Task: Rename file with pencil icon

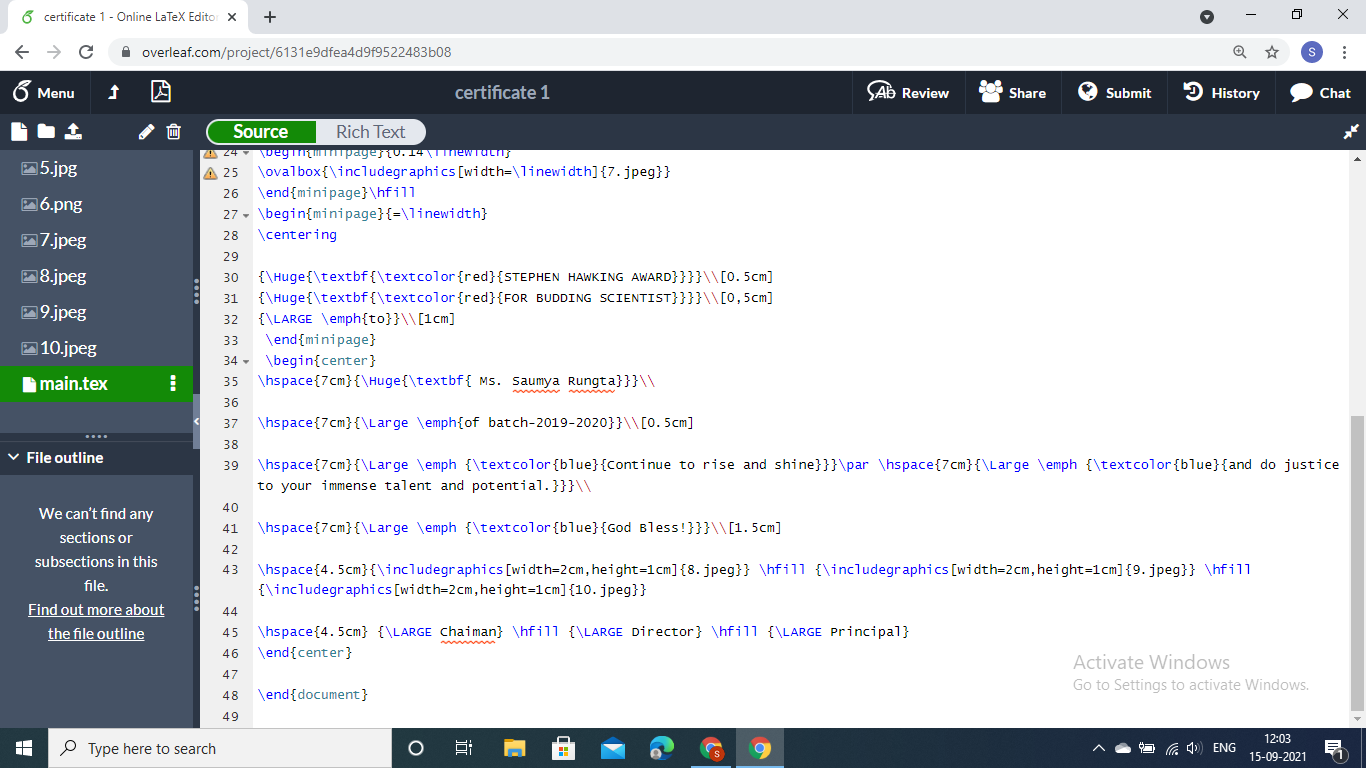Action: point(146,131)
